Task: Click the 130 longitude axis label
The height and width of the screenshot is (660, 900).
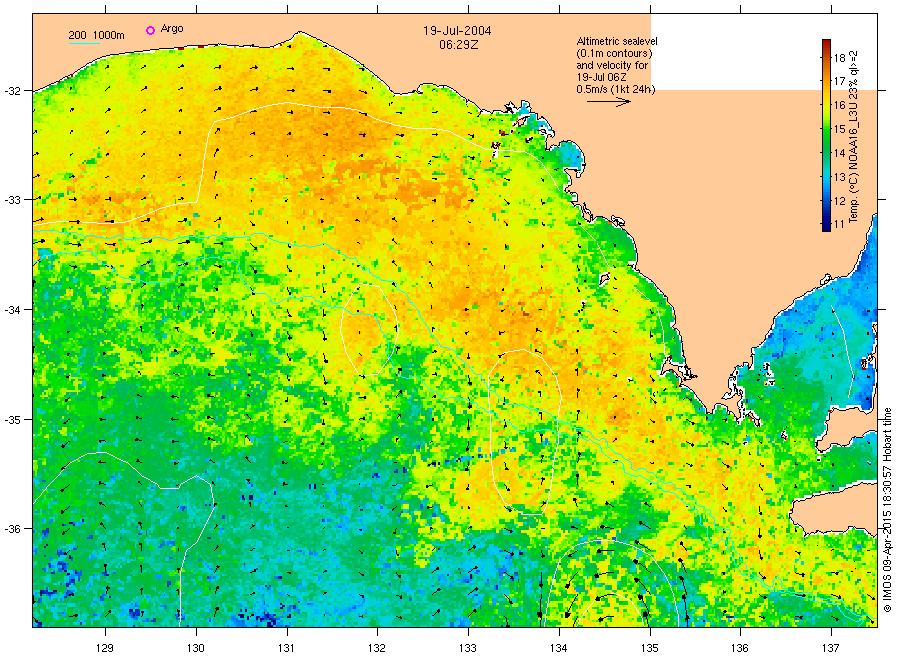Action: click(x=196, y=648)
